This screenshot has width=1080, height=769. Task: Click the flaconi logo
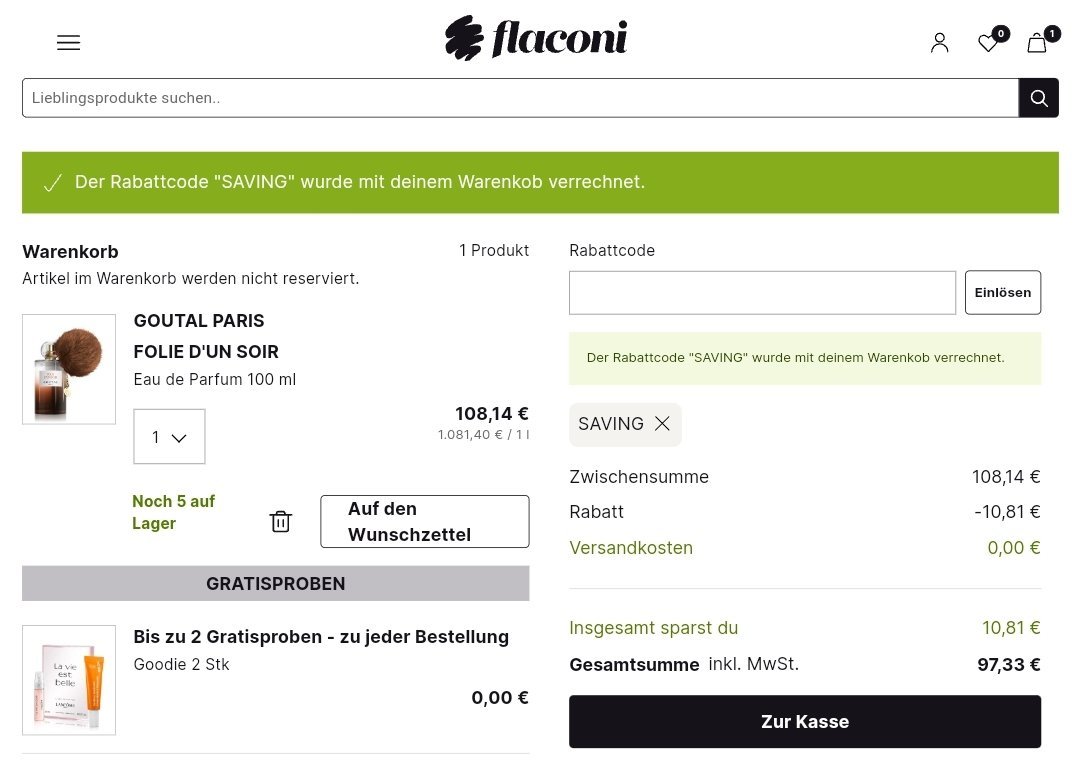(536, 38)
